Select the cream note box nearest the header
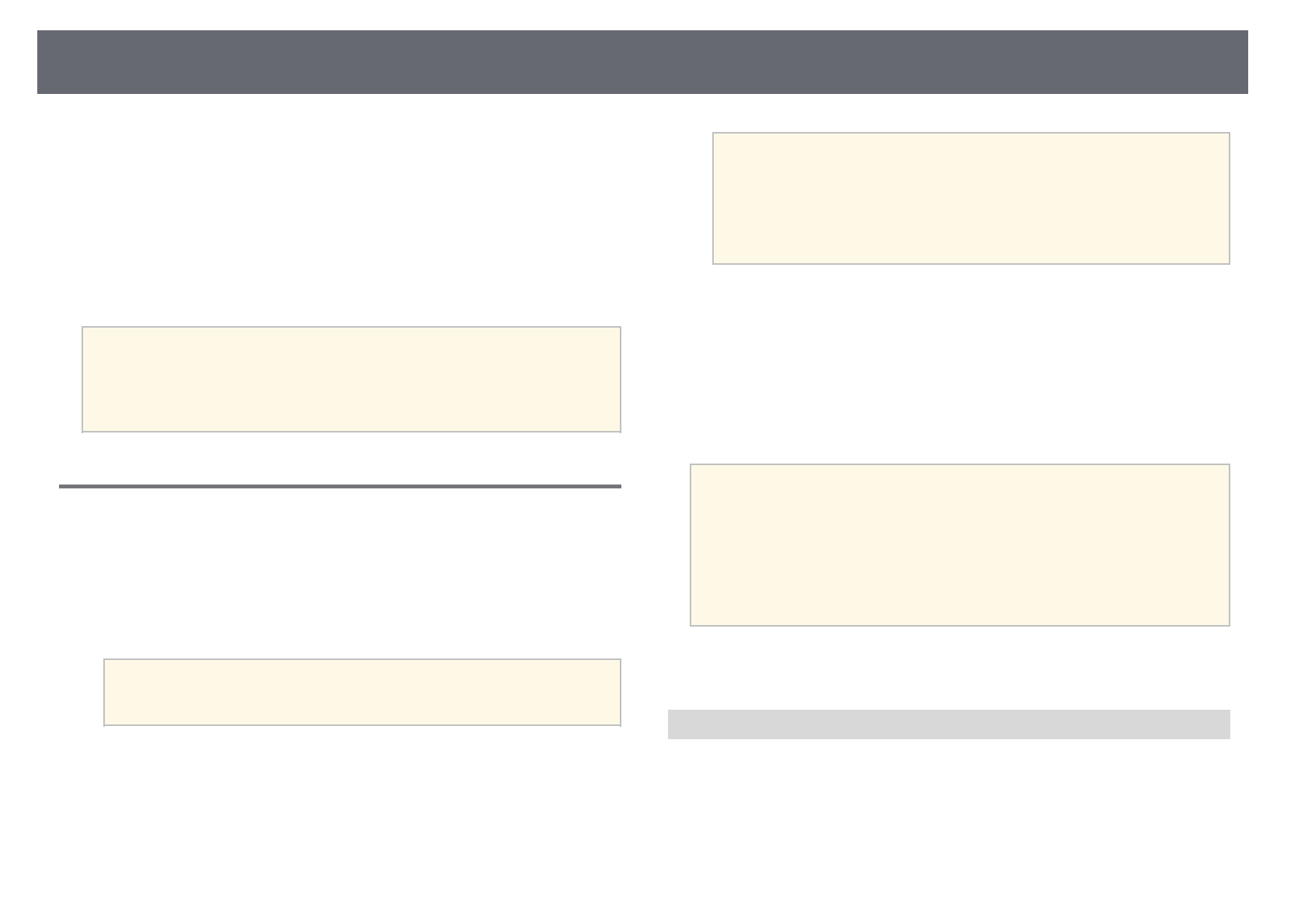 click(x=971, y=198)
